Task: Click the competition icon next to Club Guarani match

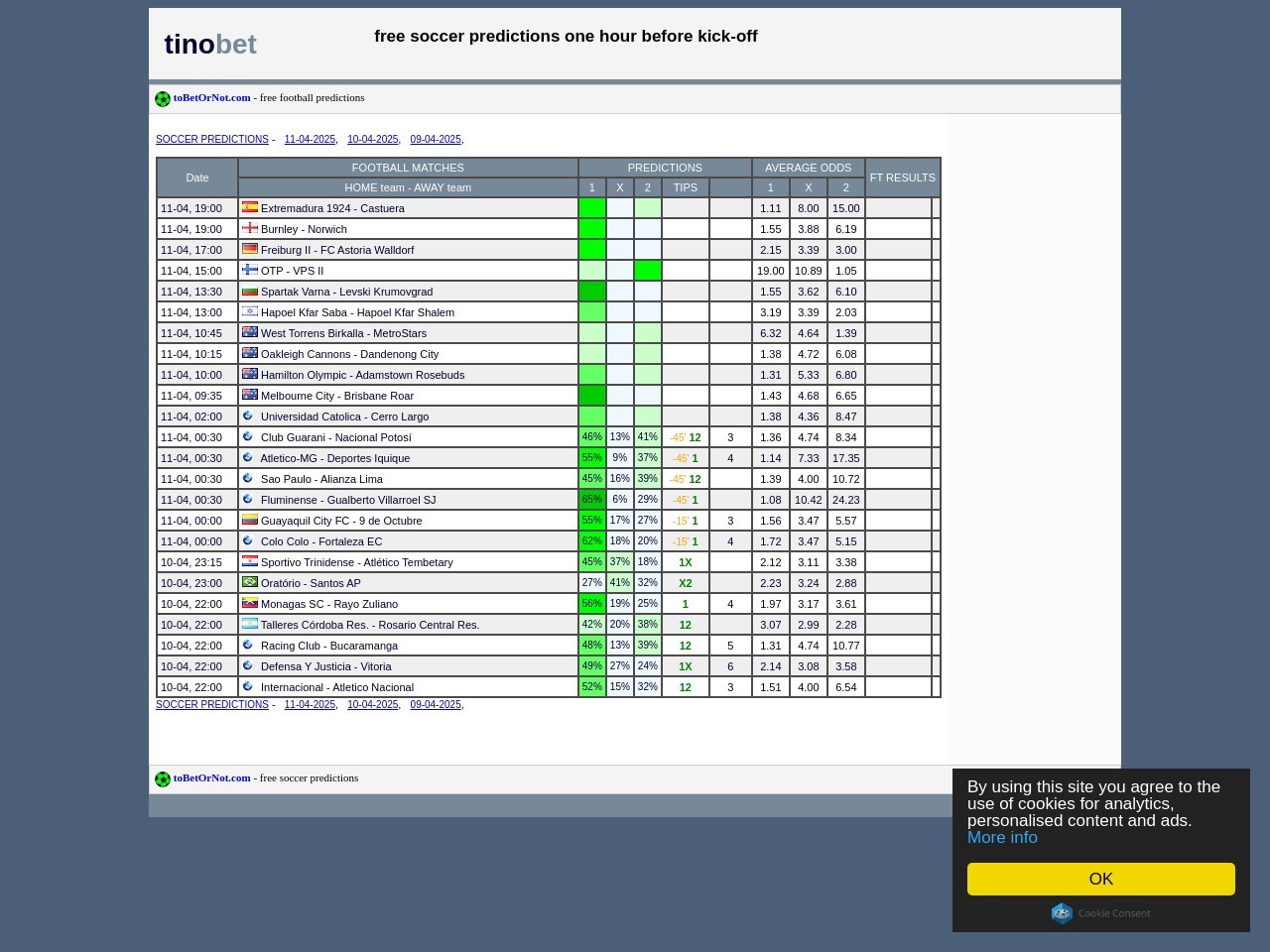Action: pos(248,436)
